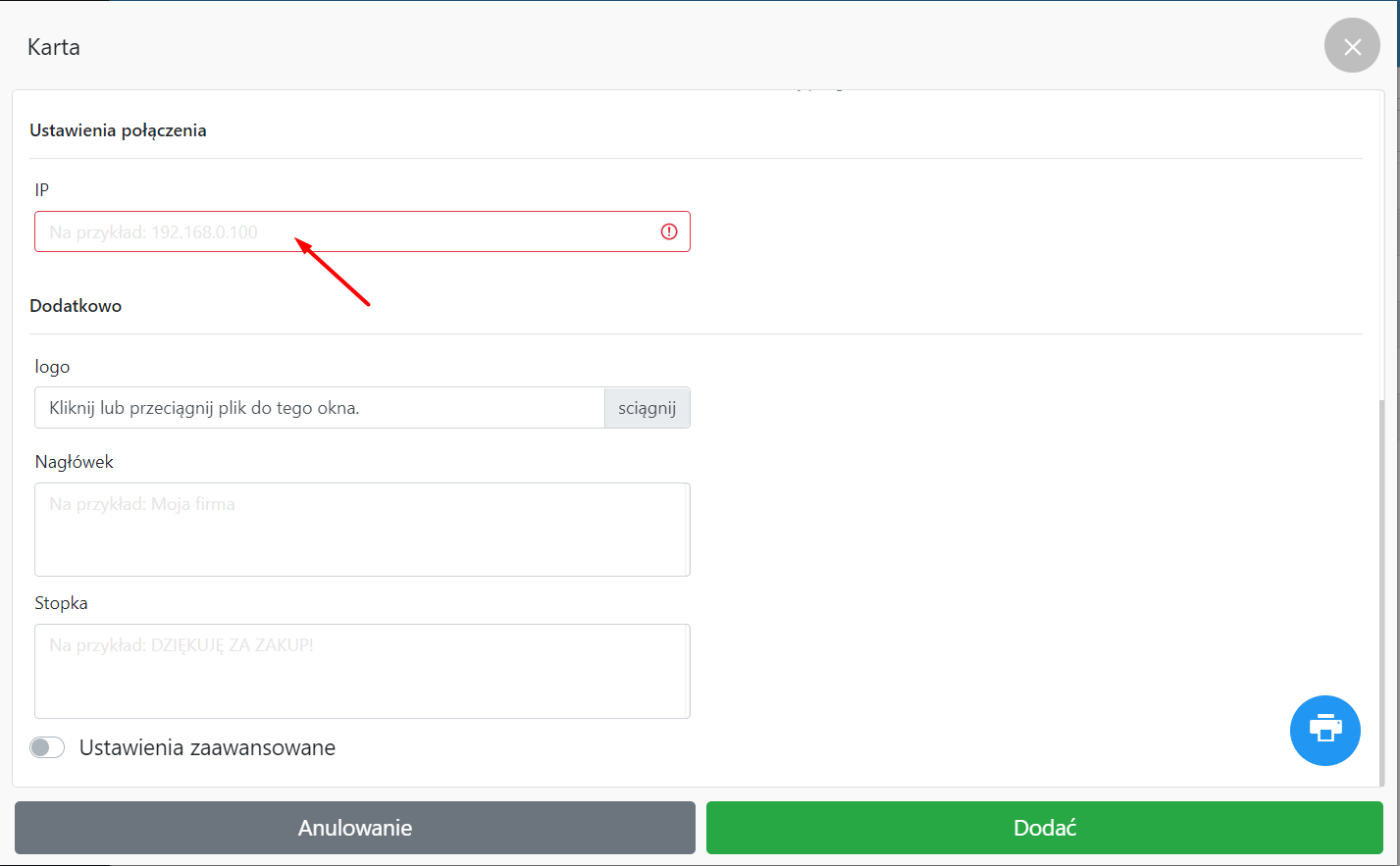Focus the Nagłówek text area
Viewport: 1400px width, 866px height.
pyautogui.click(x=362, y=530)
